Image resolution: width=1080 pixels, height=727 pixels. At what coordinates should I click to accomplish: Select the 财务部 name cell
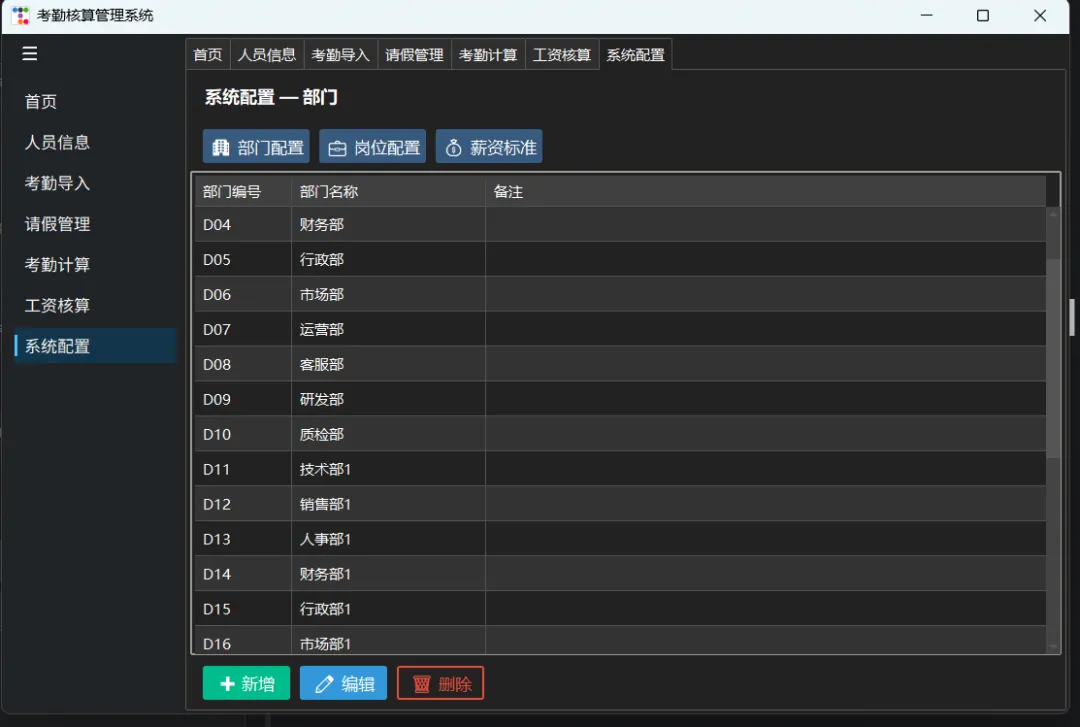(x=388, y=225)
